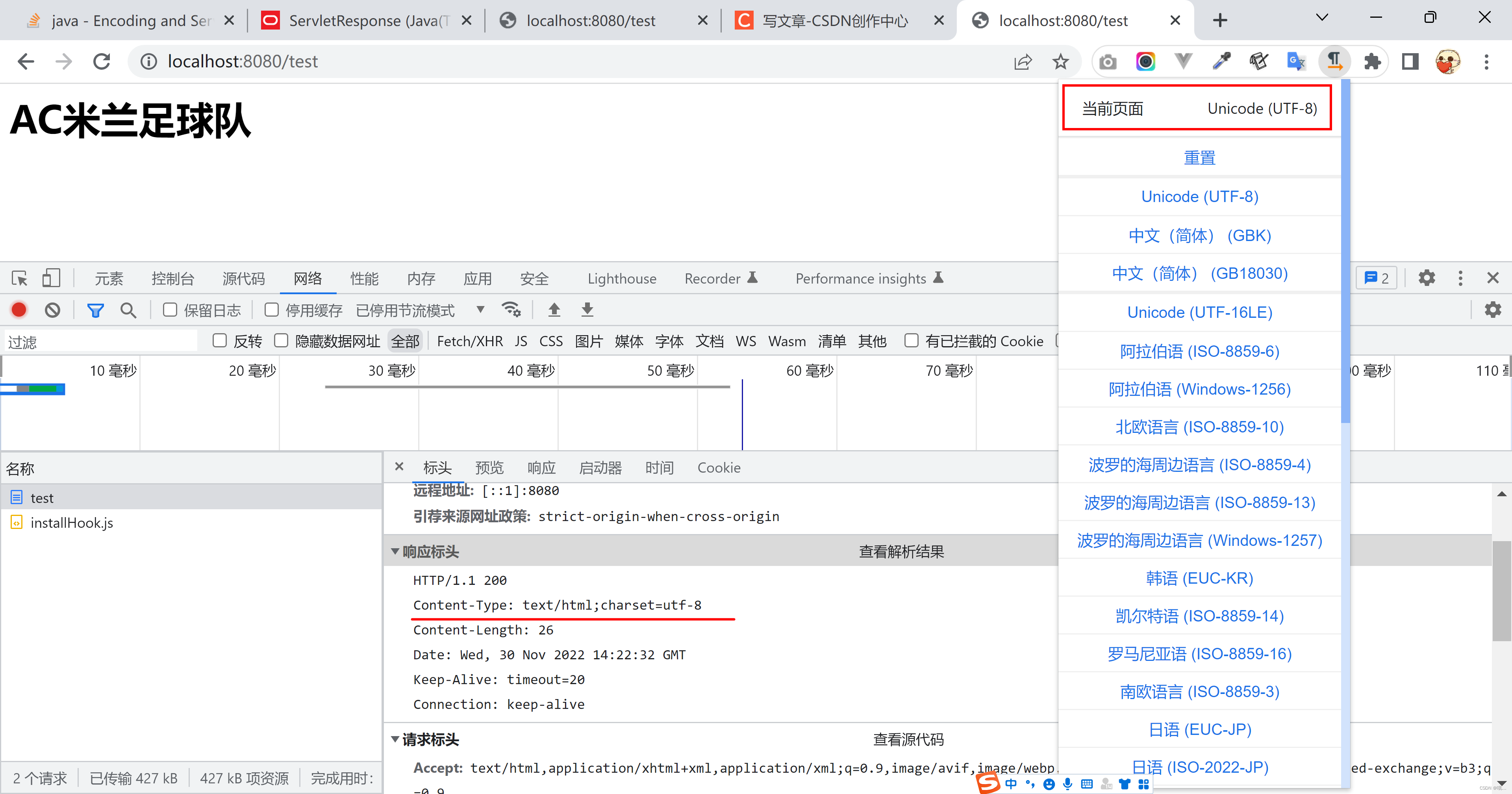Click the 重置 reset link

(x=1199, y=158)
